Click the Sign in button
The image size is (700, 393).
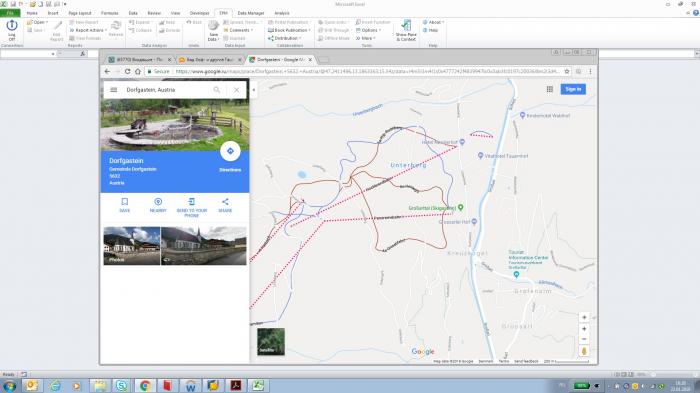pyautogui.click(x=573, y=89)
